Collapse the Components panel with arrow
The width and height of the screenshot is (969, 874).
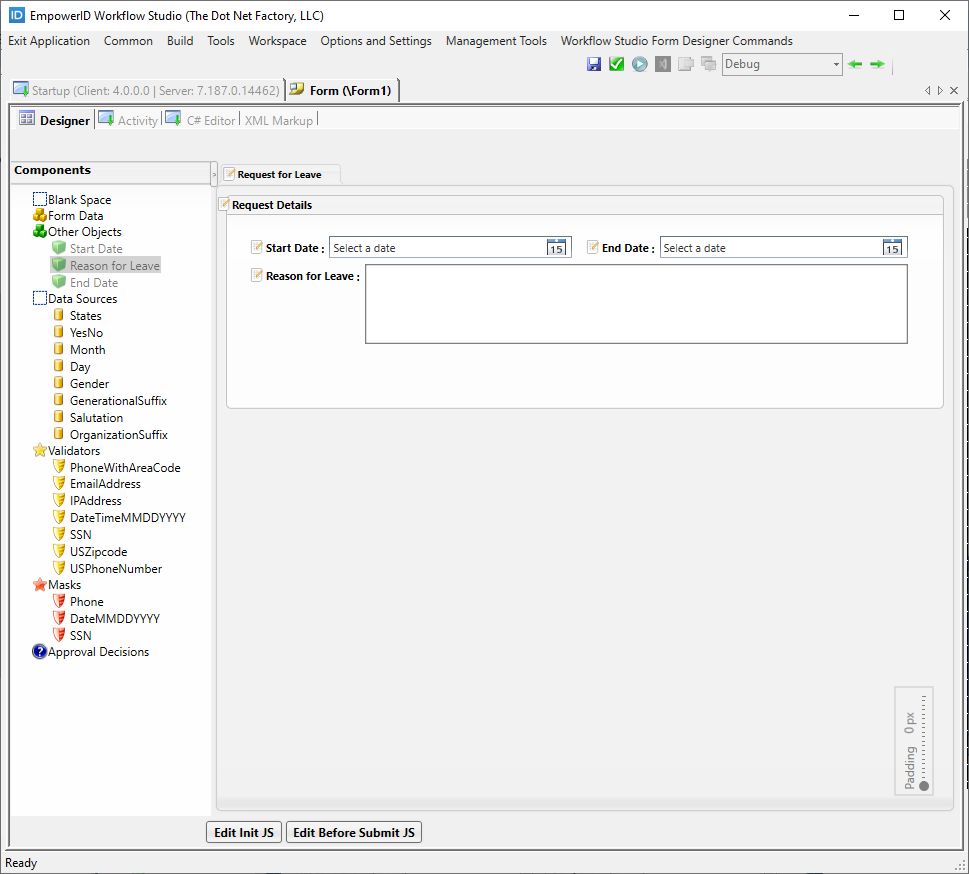[x=214, y=174]
